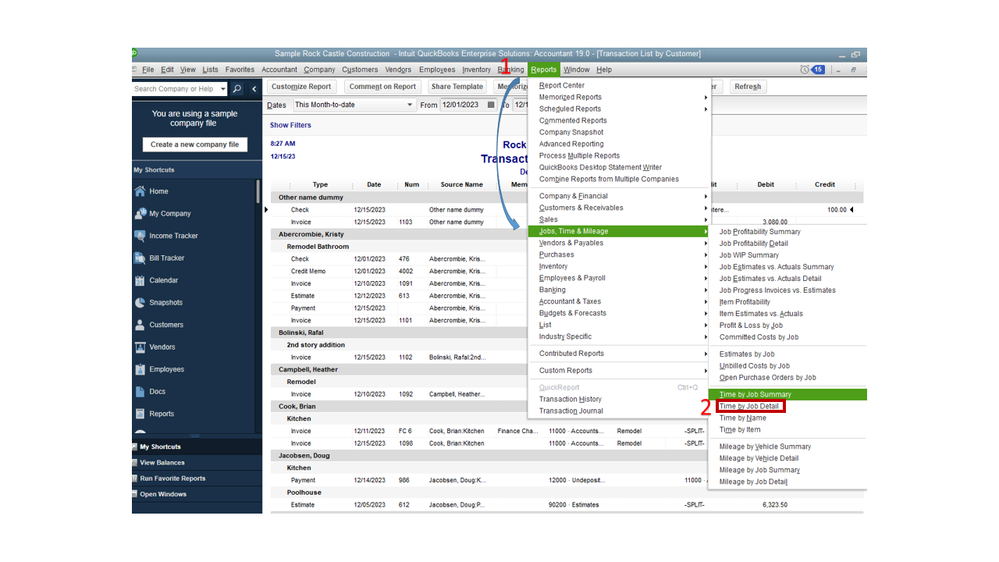Viewport: 999px width, 562px height.
Task: Choose Time by Job Summary report
Action: coord(787,394)
